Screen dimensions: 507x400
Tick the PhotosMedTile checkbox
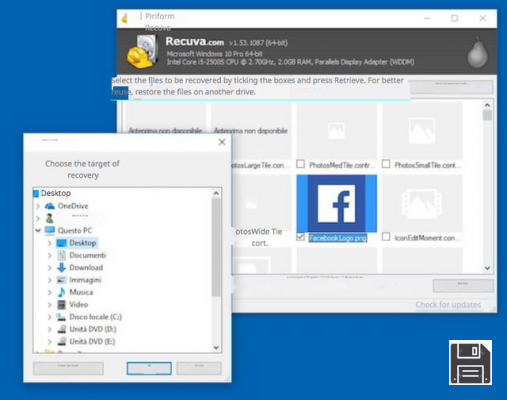300,164
